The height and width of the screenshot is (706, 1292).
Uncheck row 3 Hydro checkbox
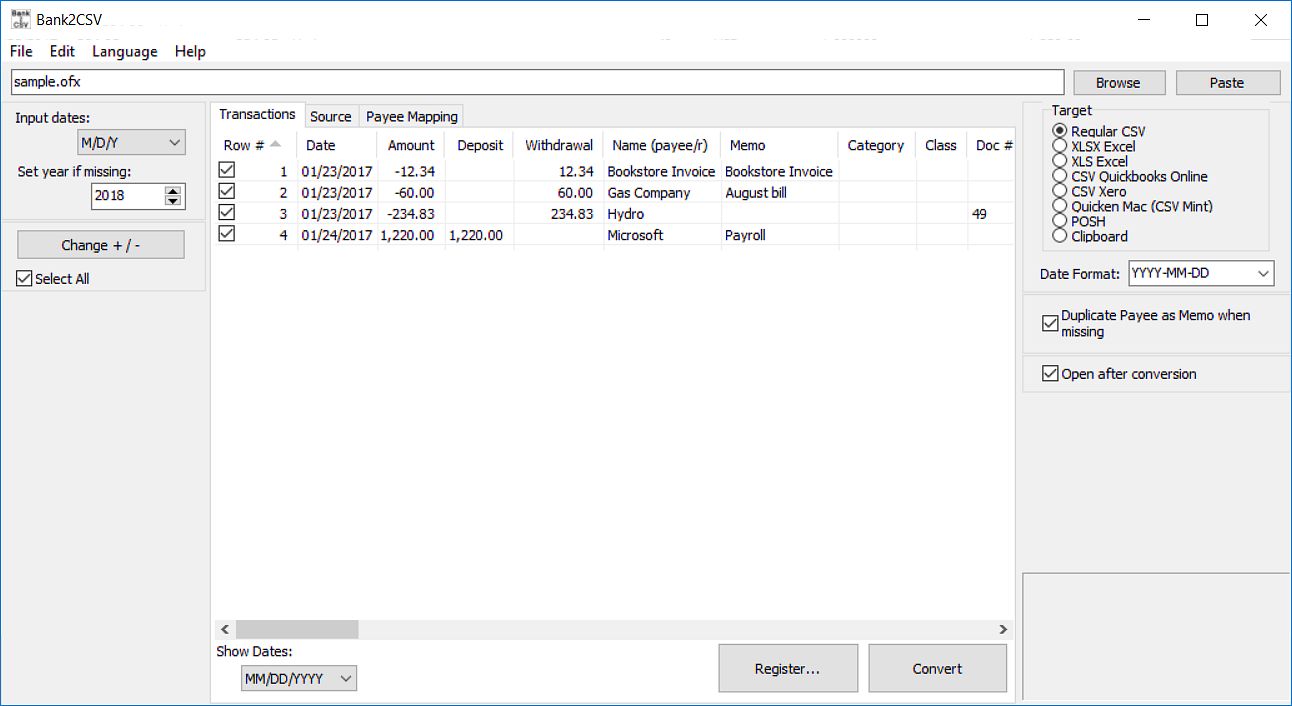[x=226, y=212]
